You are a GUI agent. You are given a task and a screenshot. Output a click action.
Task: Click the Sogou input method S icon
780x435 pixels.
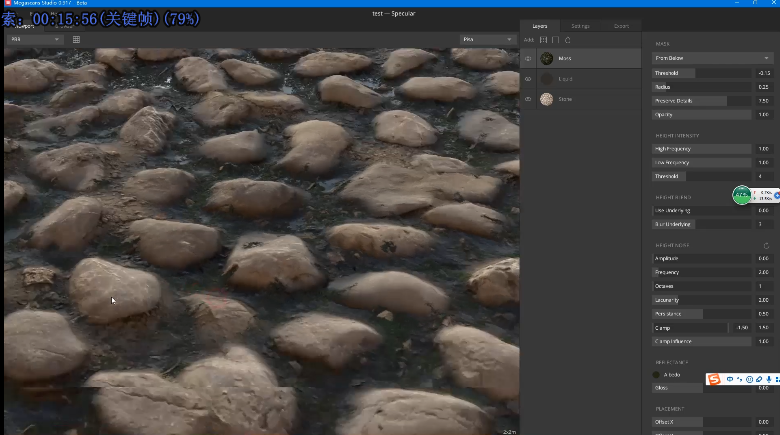click(714, 379)
